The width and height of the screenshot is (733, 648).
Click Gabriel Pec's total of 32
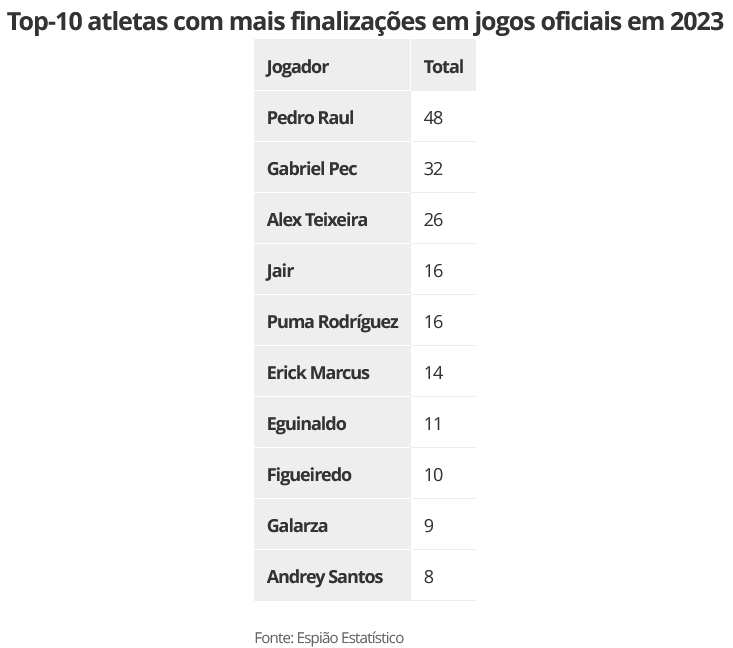click(433, 169)
